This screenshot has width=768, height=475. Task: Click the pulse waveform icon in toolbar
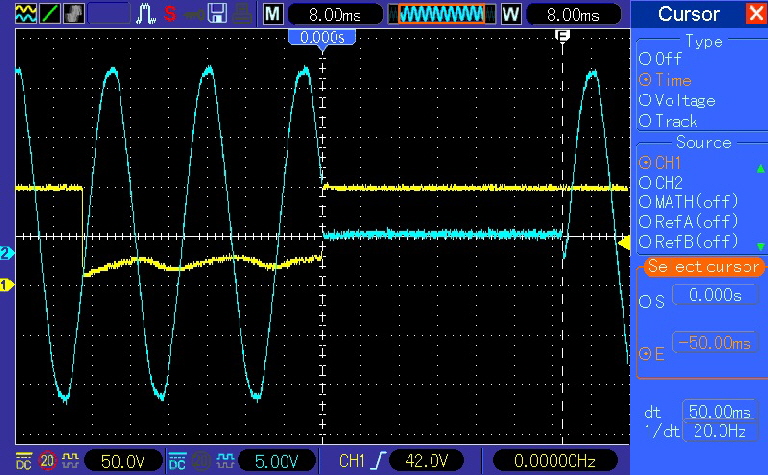pyautogui.click(x=148, y=14)
